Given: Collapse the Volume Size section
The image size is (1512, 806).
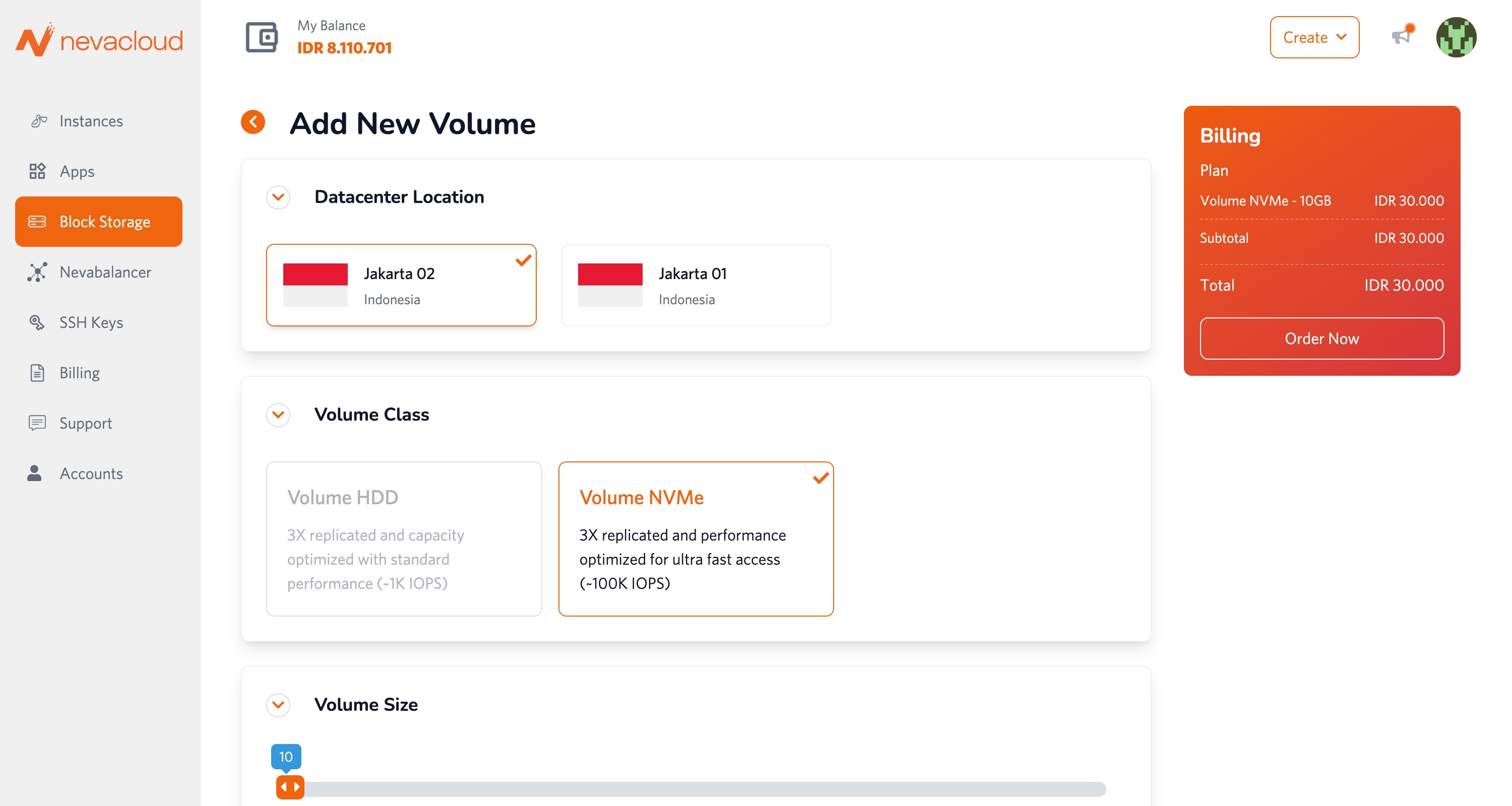Looking at the screenshot, I should (278, 705).
